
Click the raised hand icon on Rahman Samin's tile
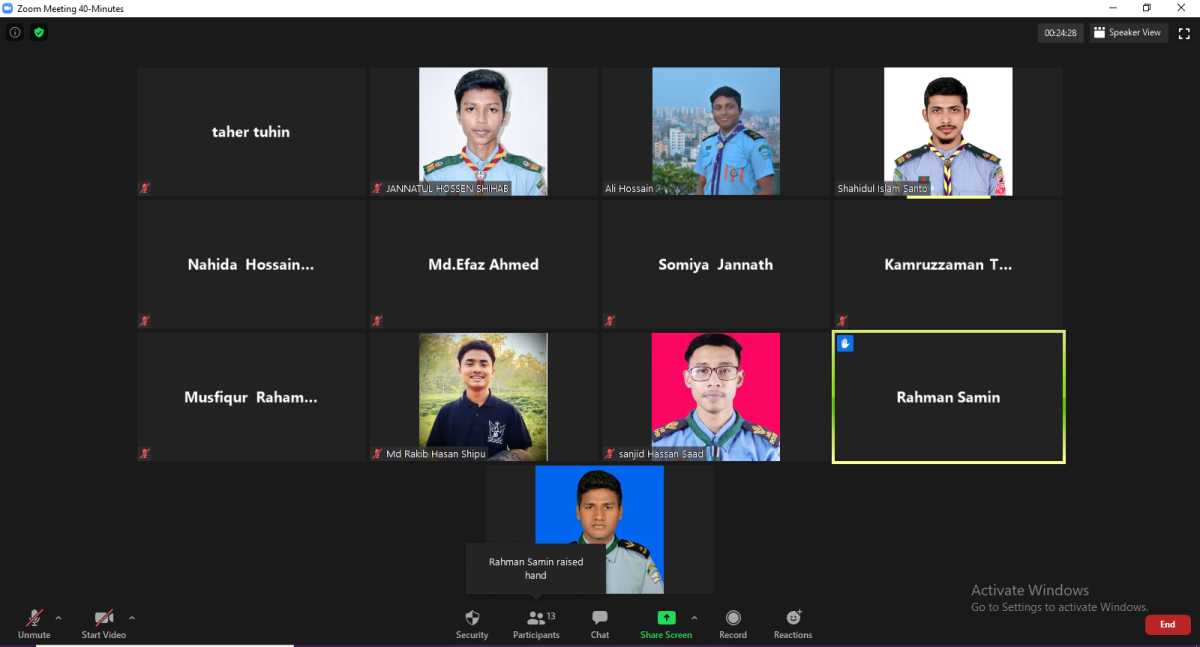click(x=845, y=343)
